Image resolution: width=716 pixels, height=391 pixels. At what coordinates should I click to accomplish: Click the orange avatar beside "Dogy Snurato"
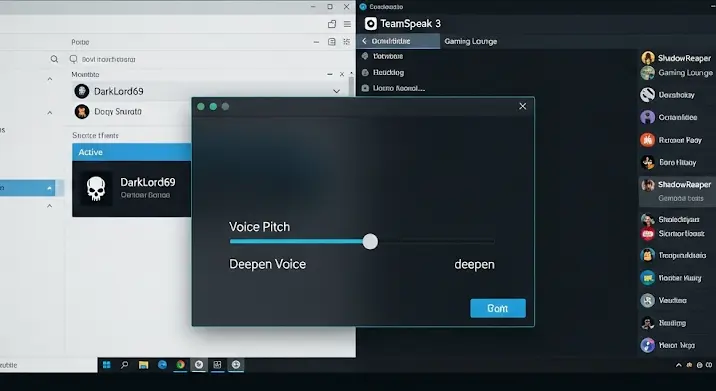click(x=82, y=111)
